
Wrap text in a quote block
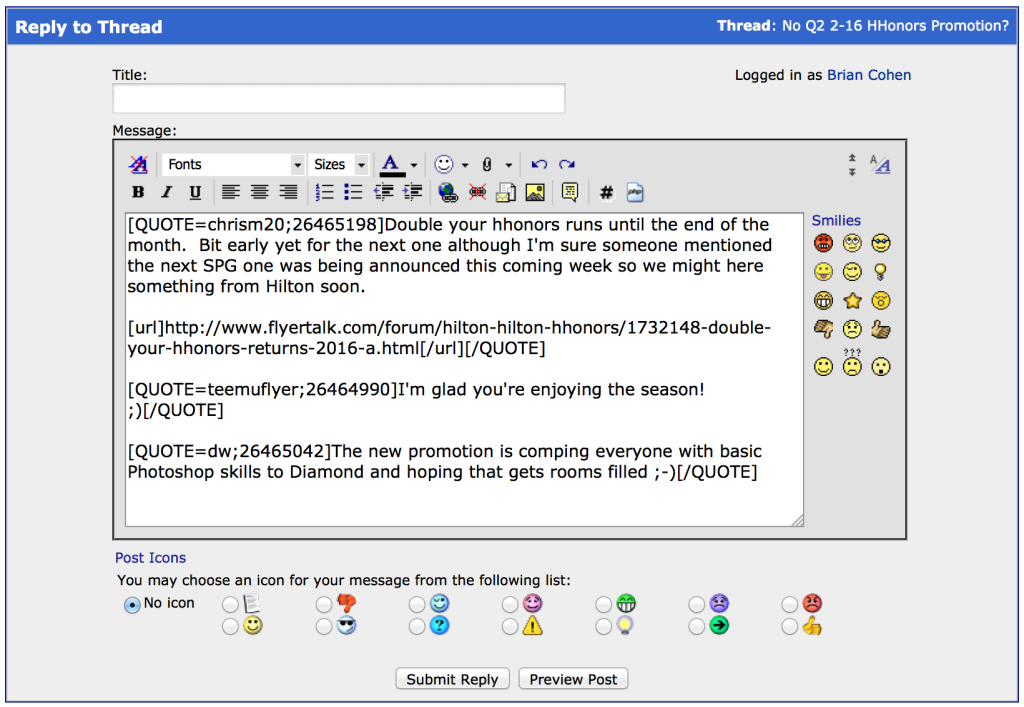tap(568, 192)
